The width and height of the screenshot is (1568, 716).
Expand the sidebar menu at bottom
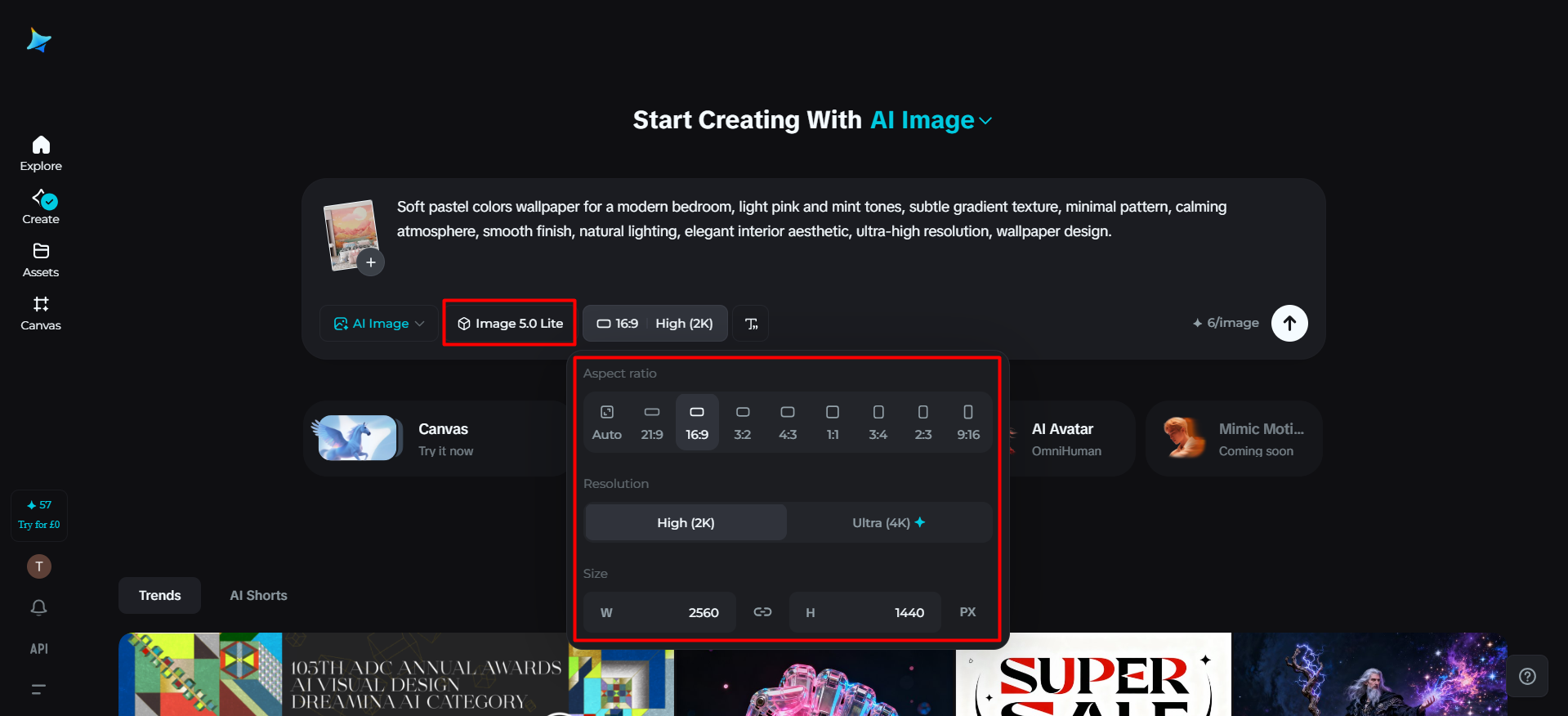coord(38,689)
